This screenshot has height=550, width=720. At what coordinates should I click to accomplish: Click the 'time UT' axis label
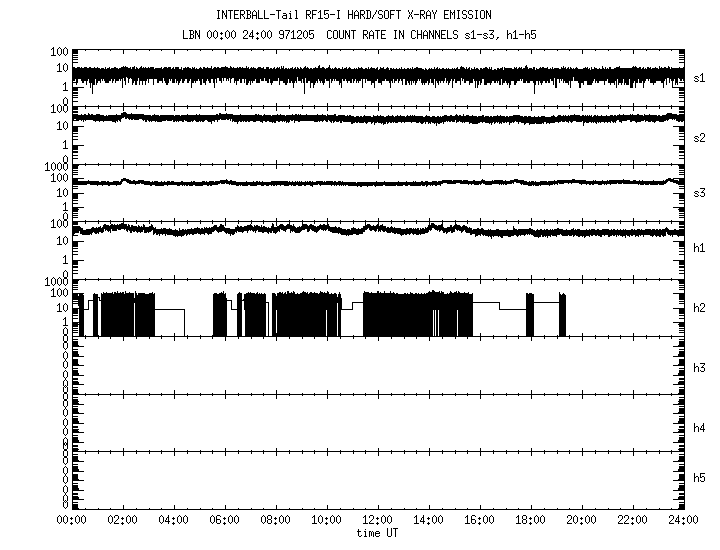[x=377, y=533]
